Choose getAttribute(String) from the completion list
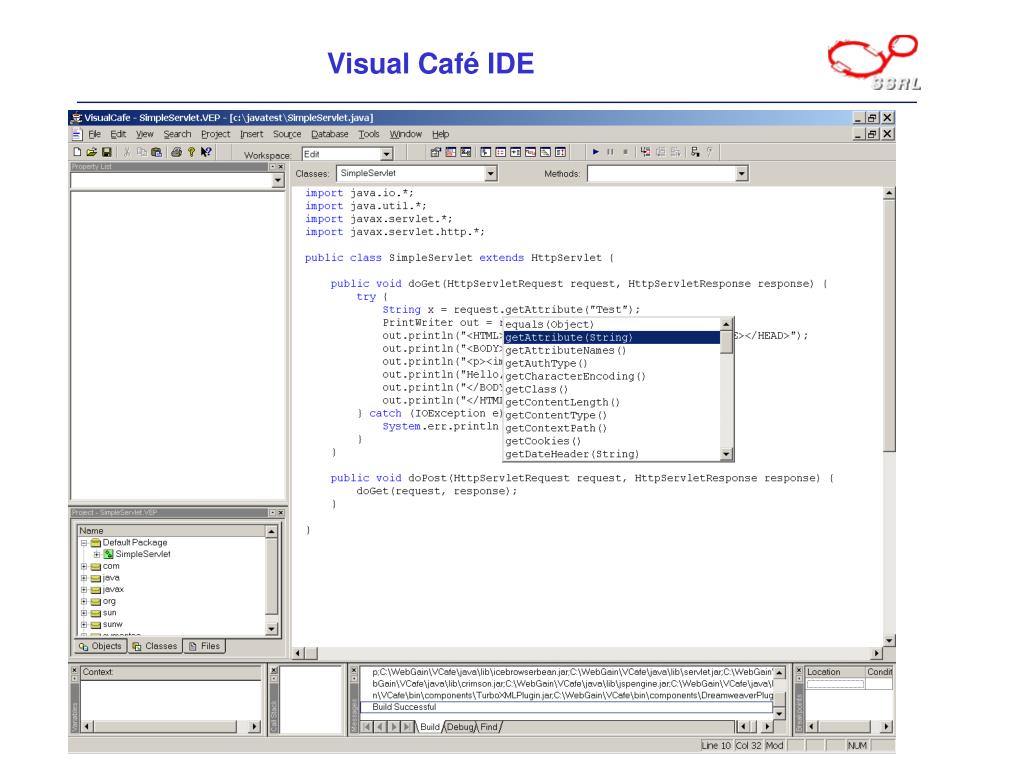 point(612,338)
